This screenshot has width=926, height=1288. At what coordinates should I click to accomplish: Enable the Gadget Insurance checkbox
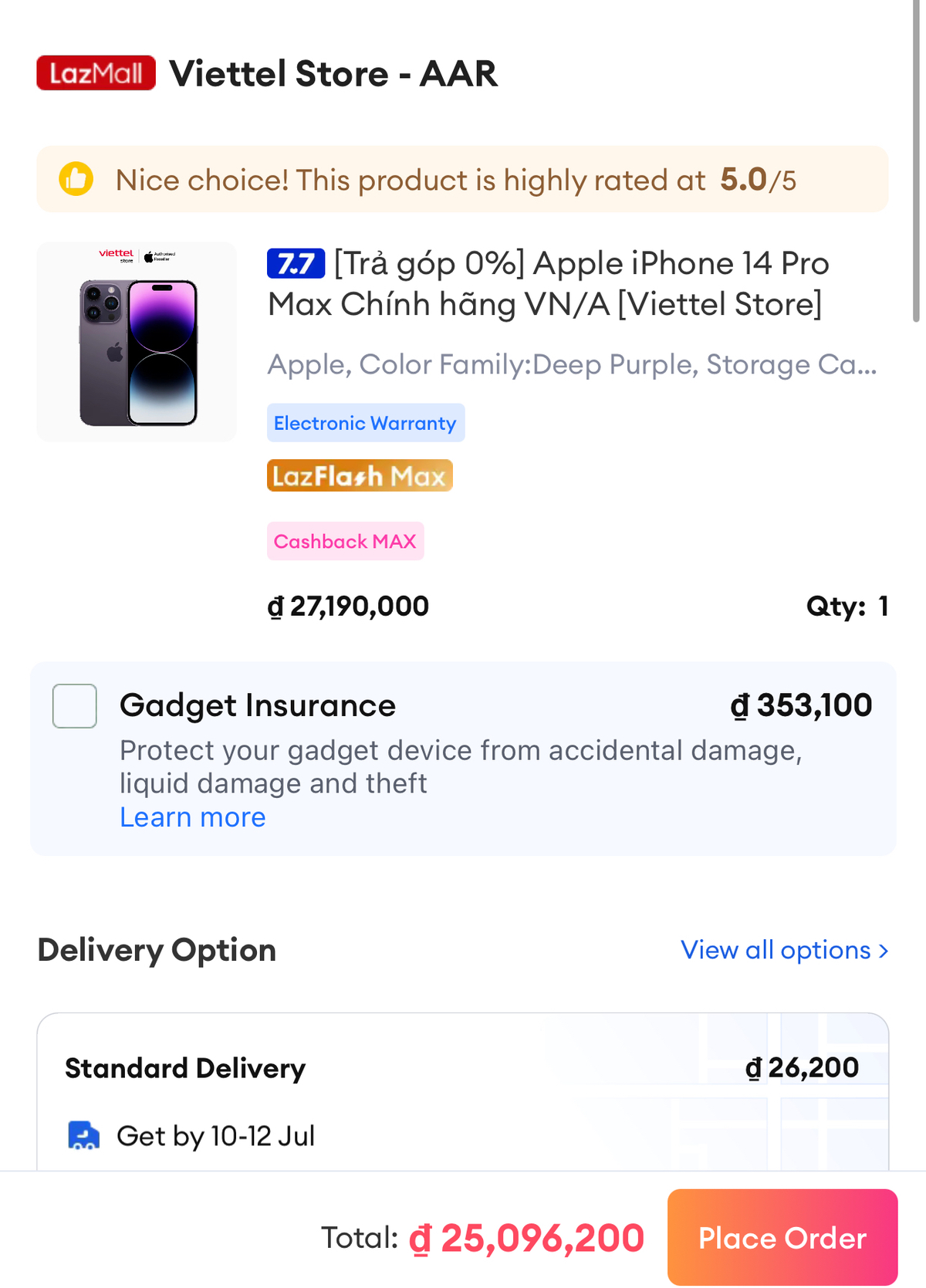(x=75, y=705)
